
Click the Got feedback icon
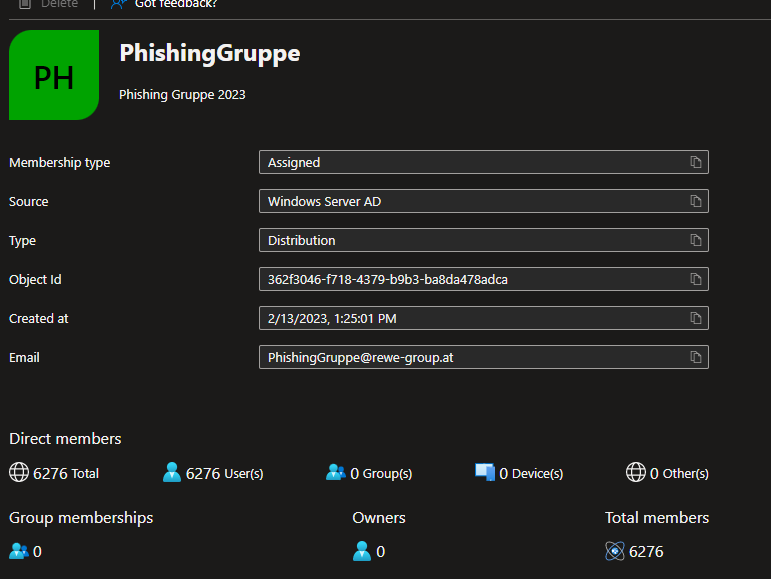[119, 4]
